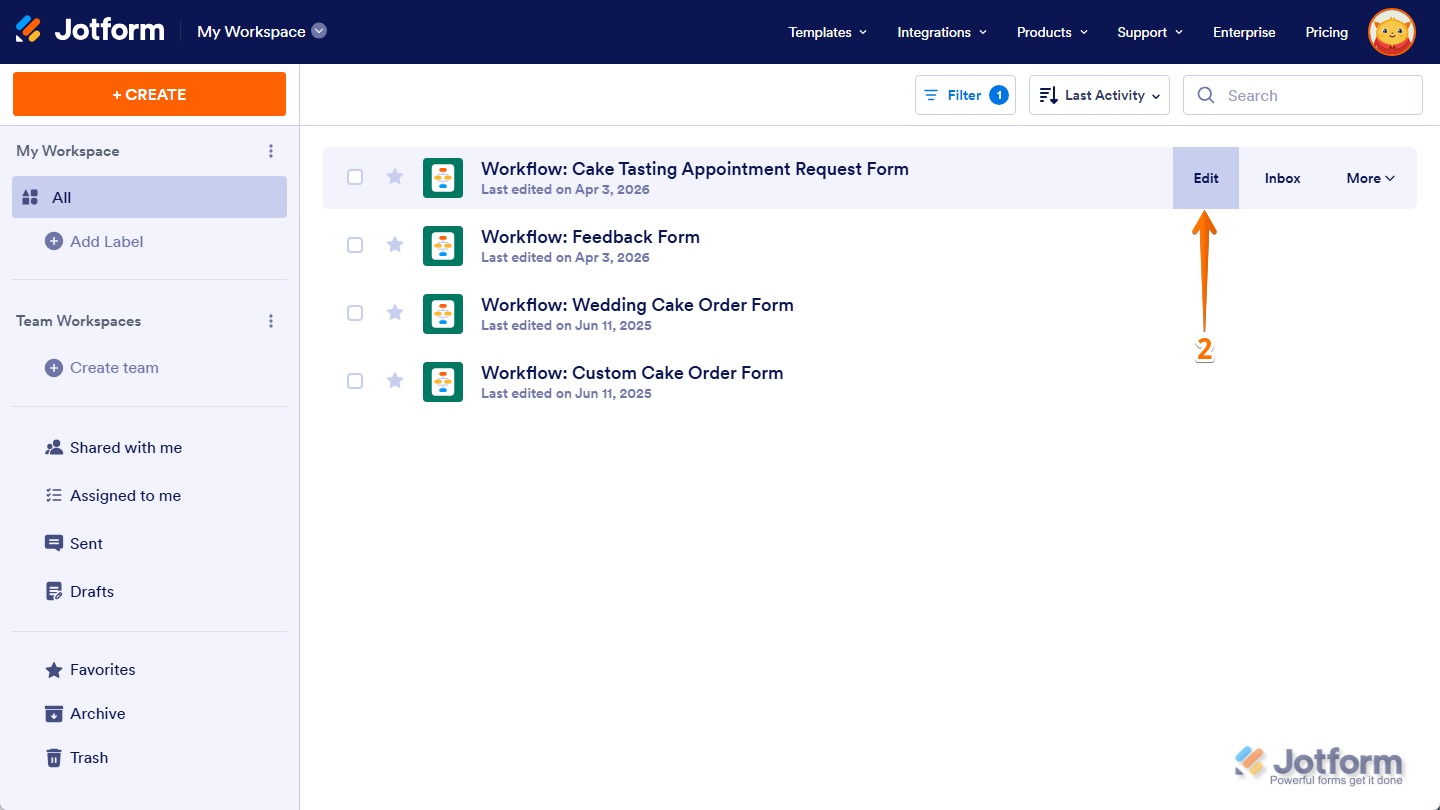Click the CREATE button
Viewport: 1440px width, 810px height.
point(149,93)
